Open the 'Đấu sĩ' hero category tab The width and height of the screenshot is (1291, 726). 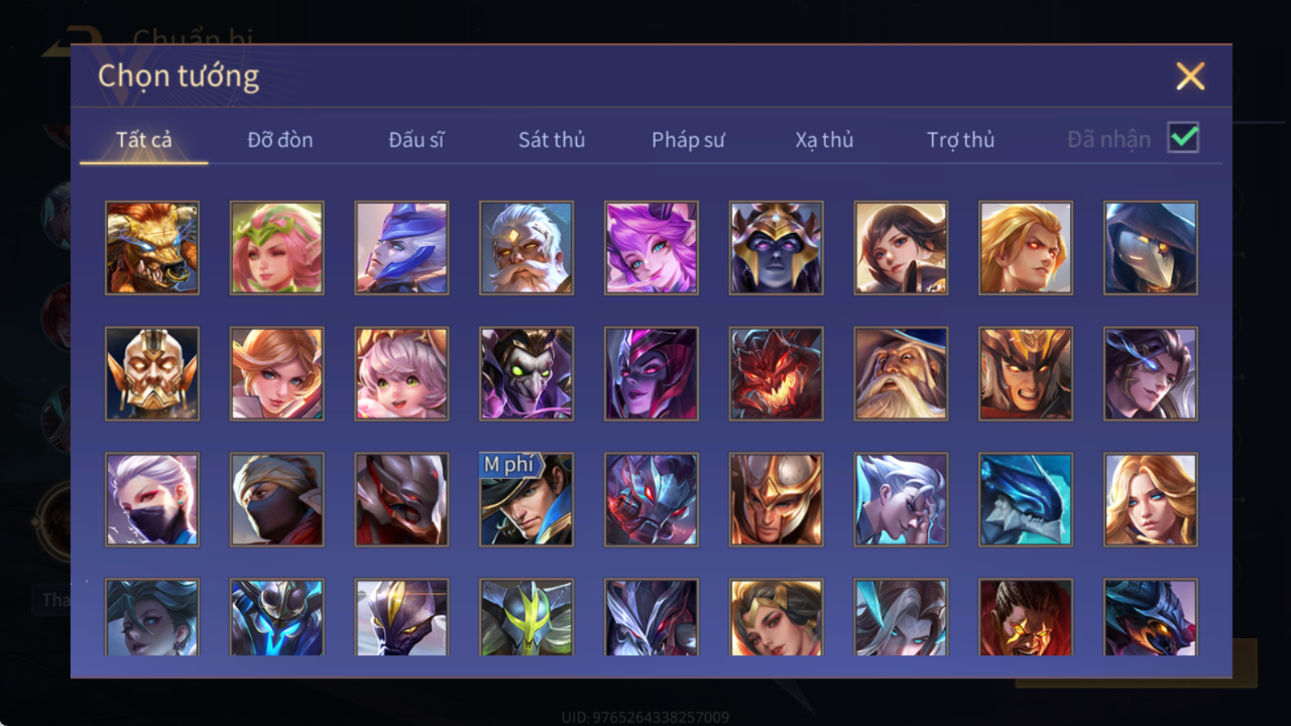click(x=416, y=140)
